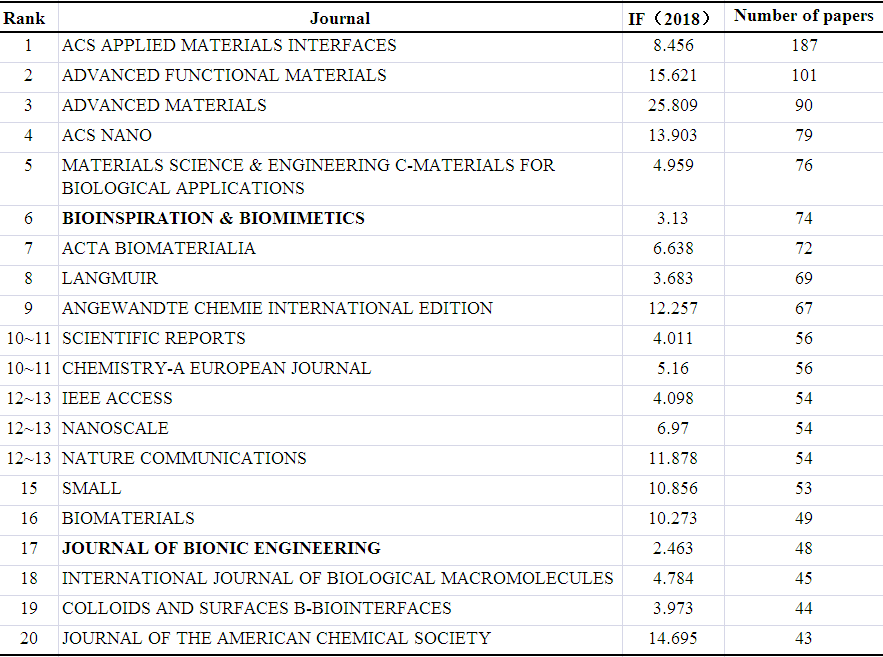Click the paper count "72"
The height and width of the screenshot is (657, 883).
point(804,248)
